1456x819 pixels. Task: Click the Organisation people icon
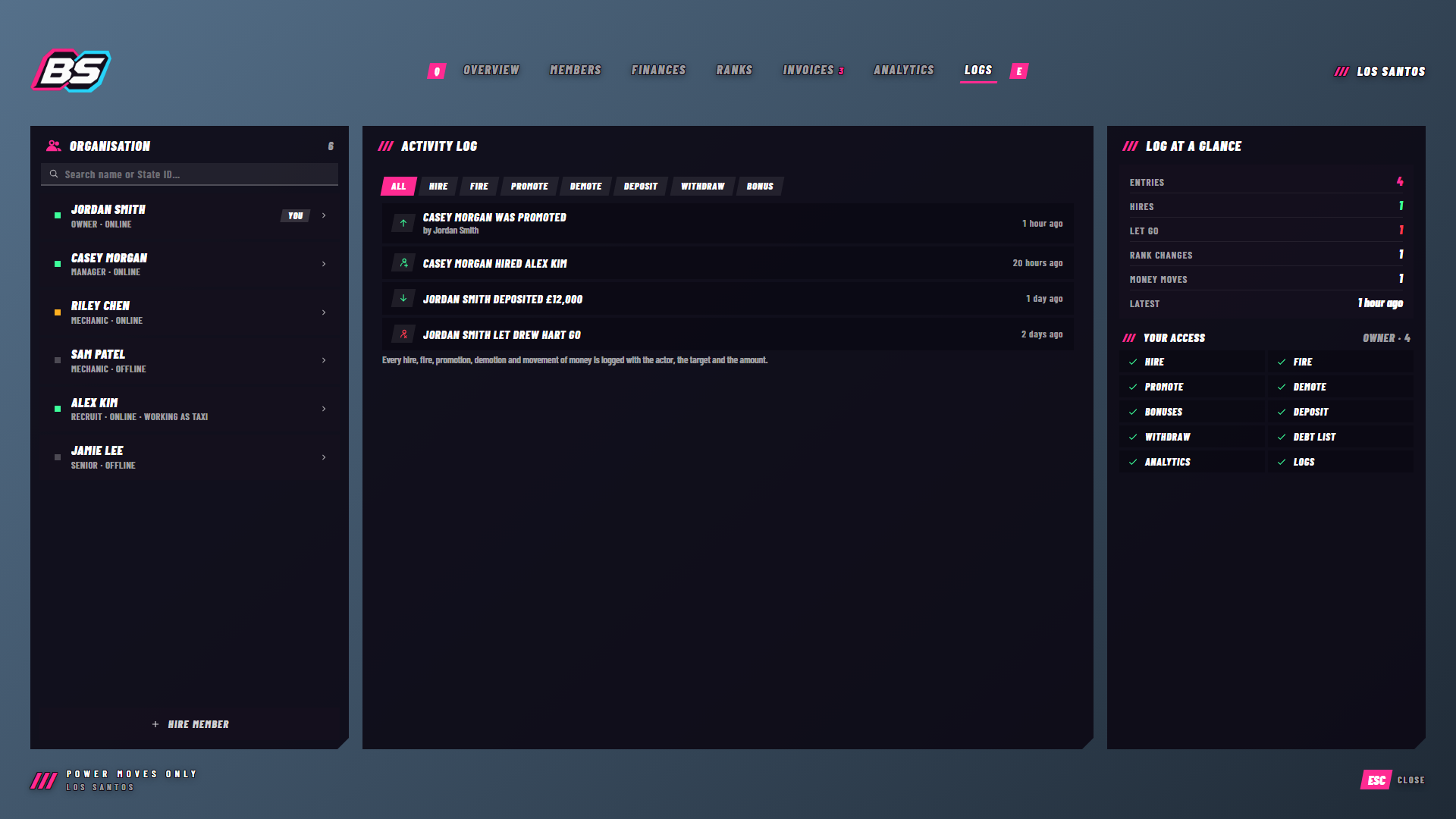[53, 146]
